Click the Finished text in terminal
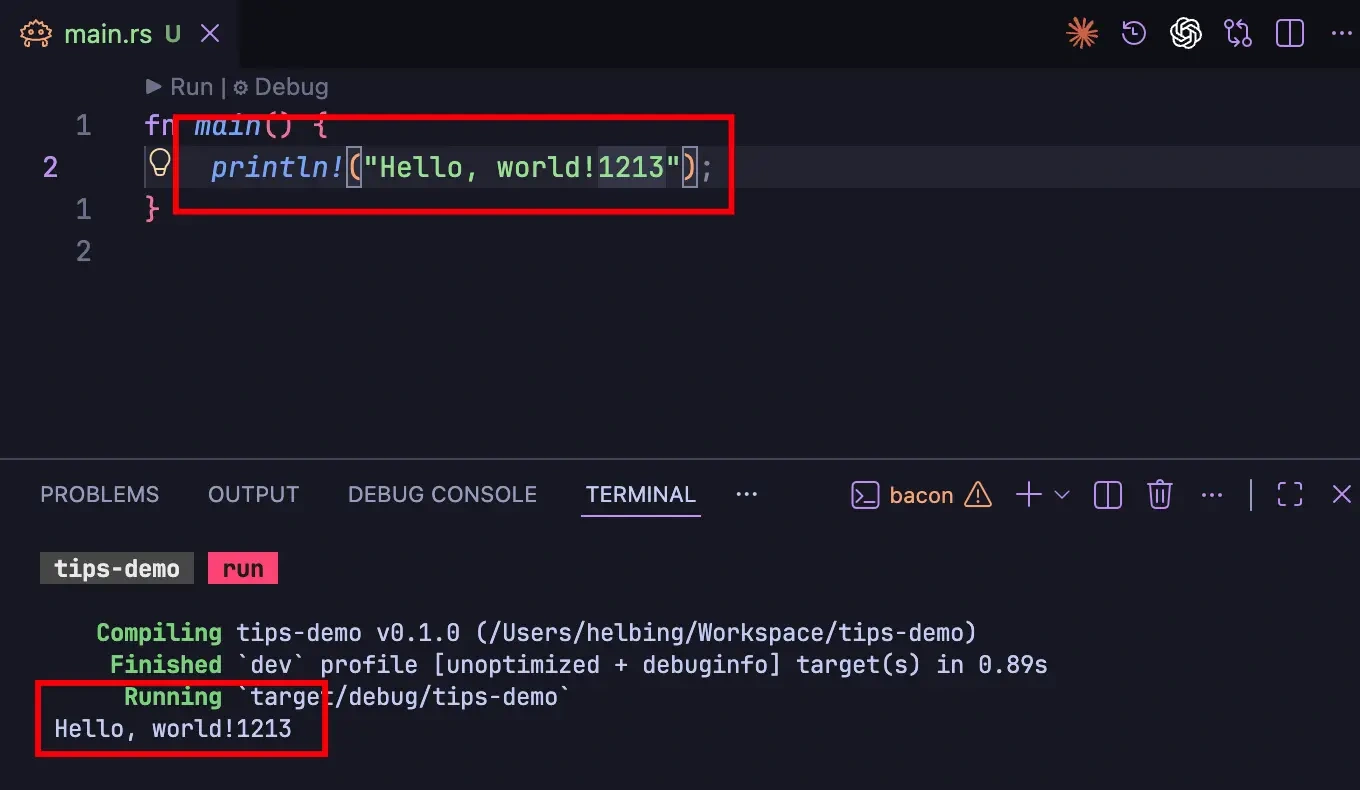The image size is (1360, 790). (x=166, y=665)
